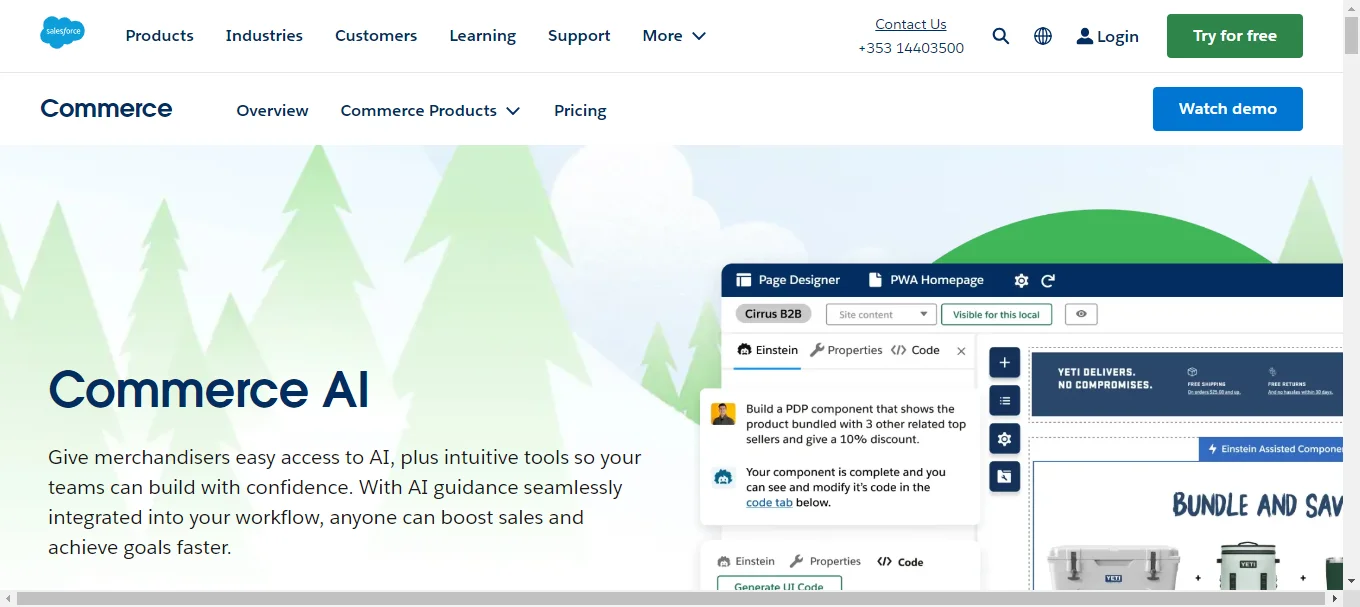
Task: Click the free returns icon in the banner
Action: [x=1273, y=371]
